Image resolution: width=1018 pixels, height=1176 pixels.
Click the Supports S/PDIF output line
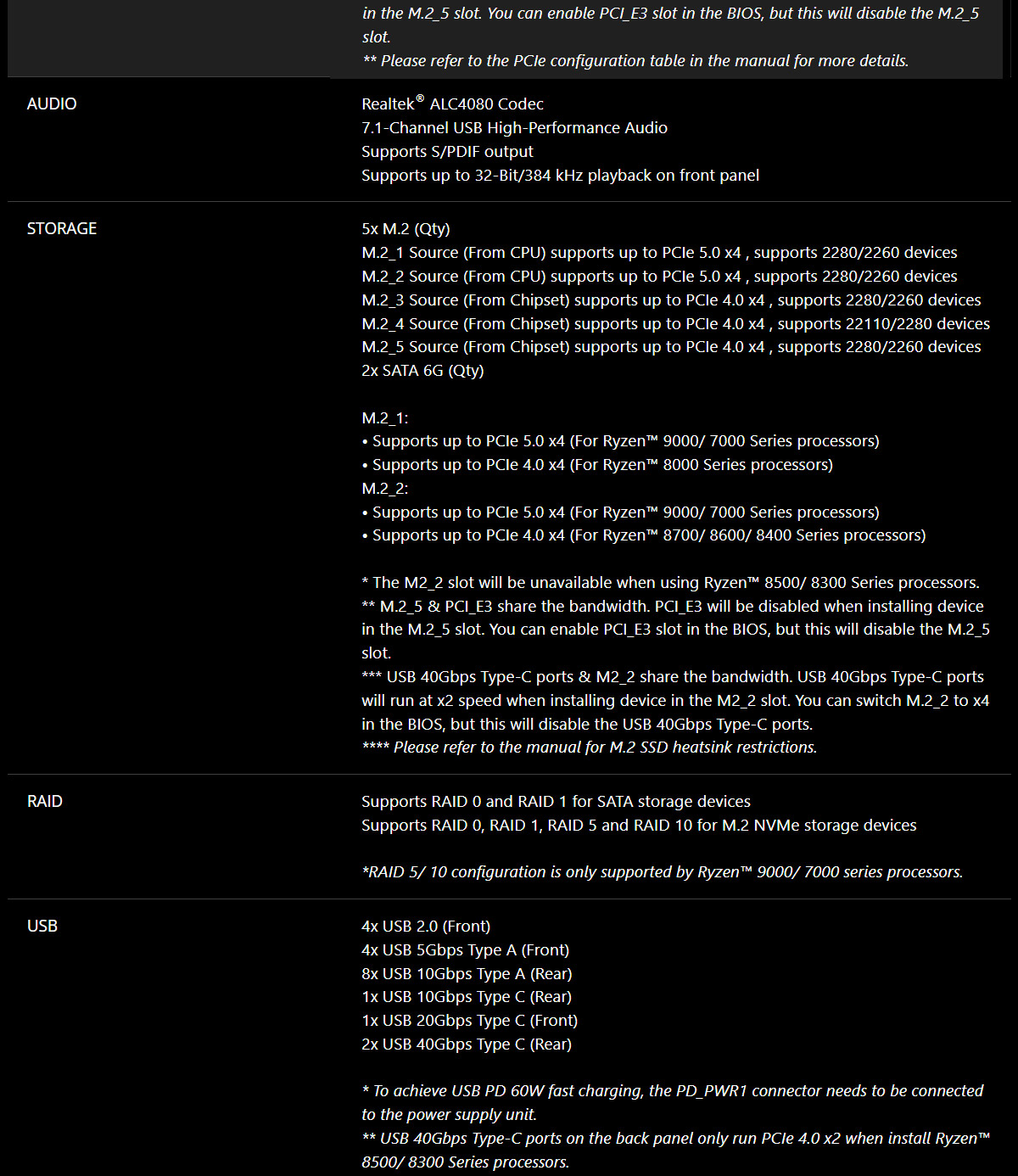[x=447, y=152]
